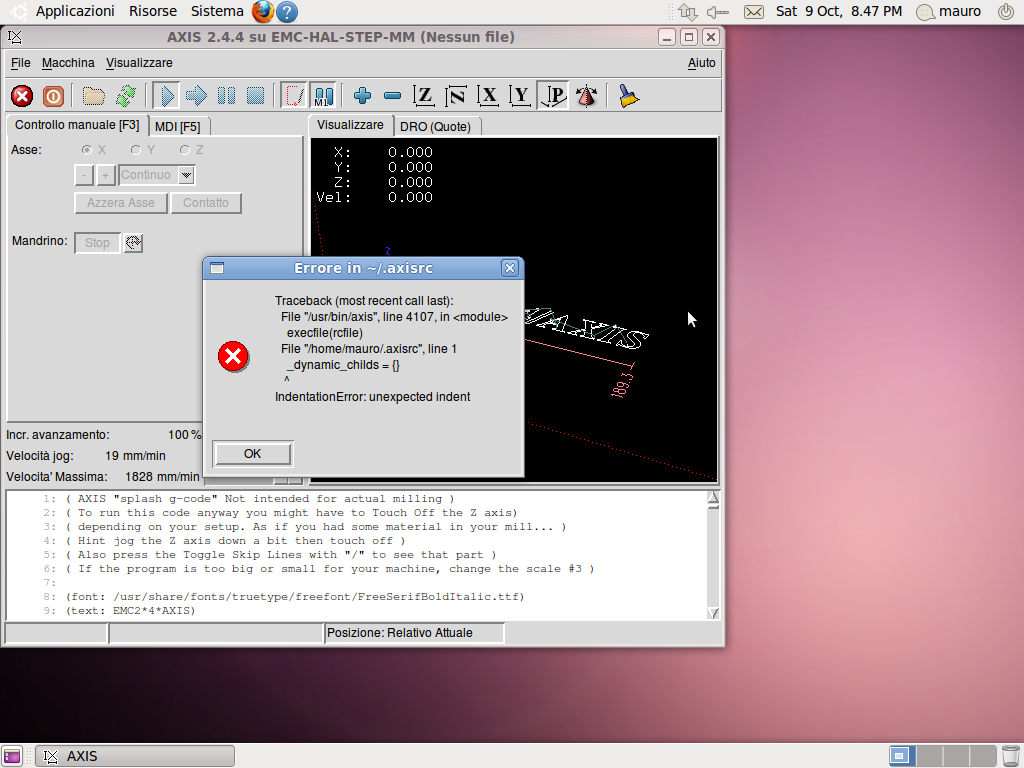
Task: Zoom out the preview with minus icon
Action: [392, 96]
